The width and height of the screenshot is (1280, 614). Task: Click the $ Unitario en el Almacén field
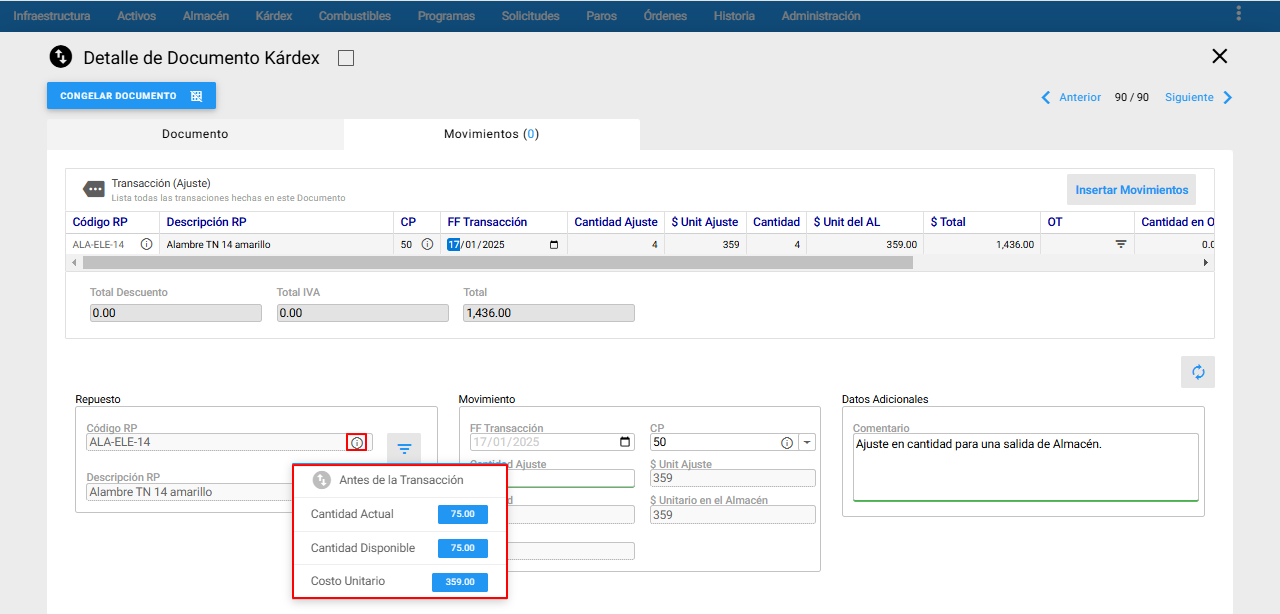click(x=732, y=515)
